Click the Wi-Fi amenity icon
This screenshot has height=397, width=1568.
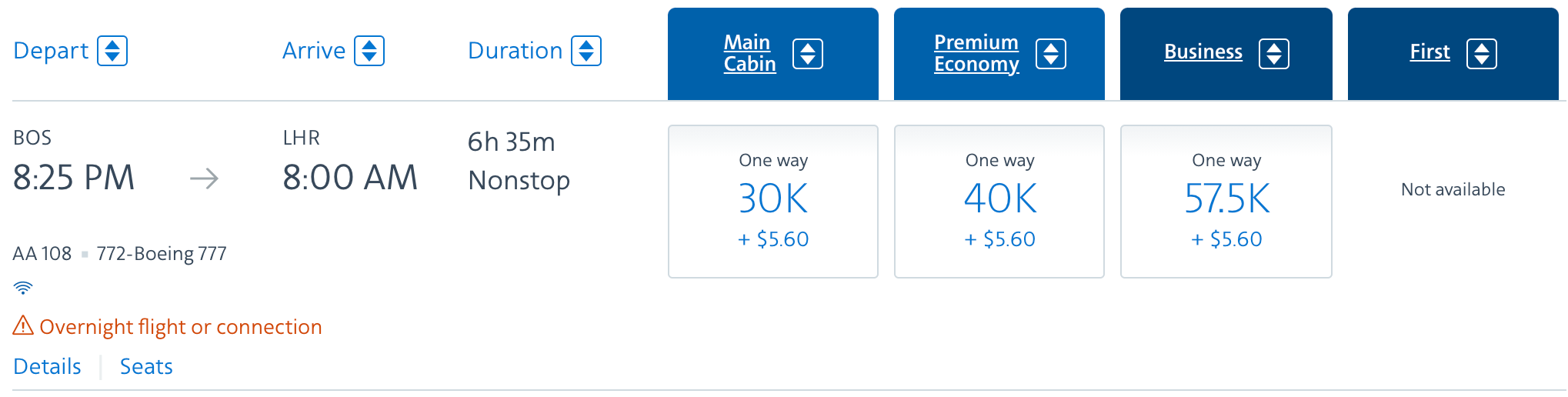click(x=23, y=288)
